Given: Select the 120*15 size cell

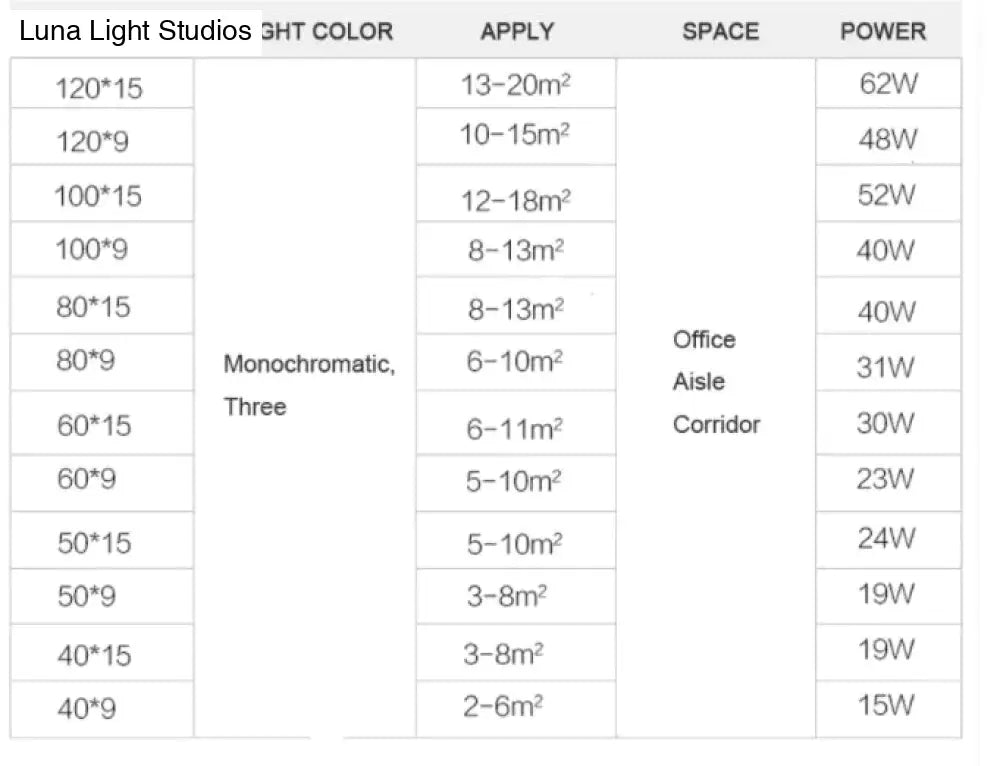Looking at the screenshot, I should tap(102, 84).
